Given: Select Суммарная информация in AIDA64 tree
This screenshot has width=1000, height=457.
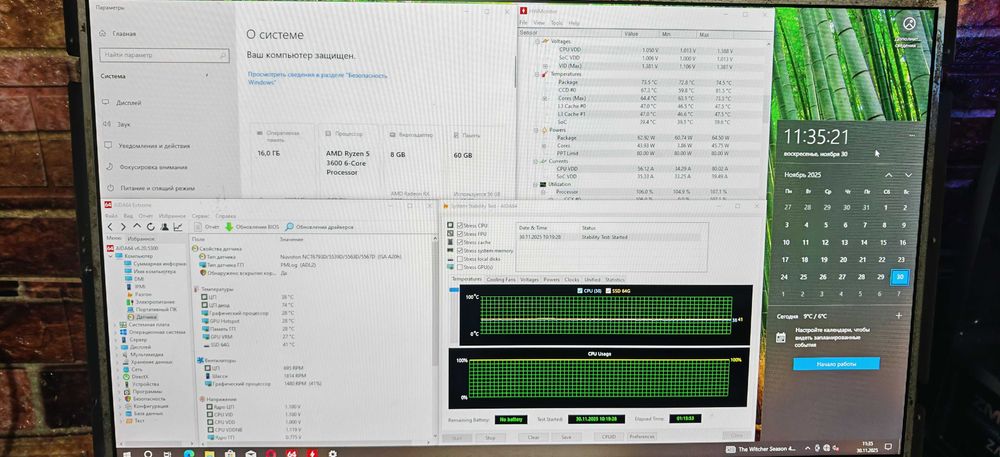Looking at the screenshot, I should click(x=155, y=263).
